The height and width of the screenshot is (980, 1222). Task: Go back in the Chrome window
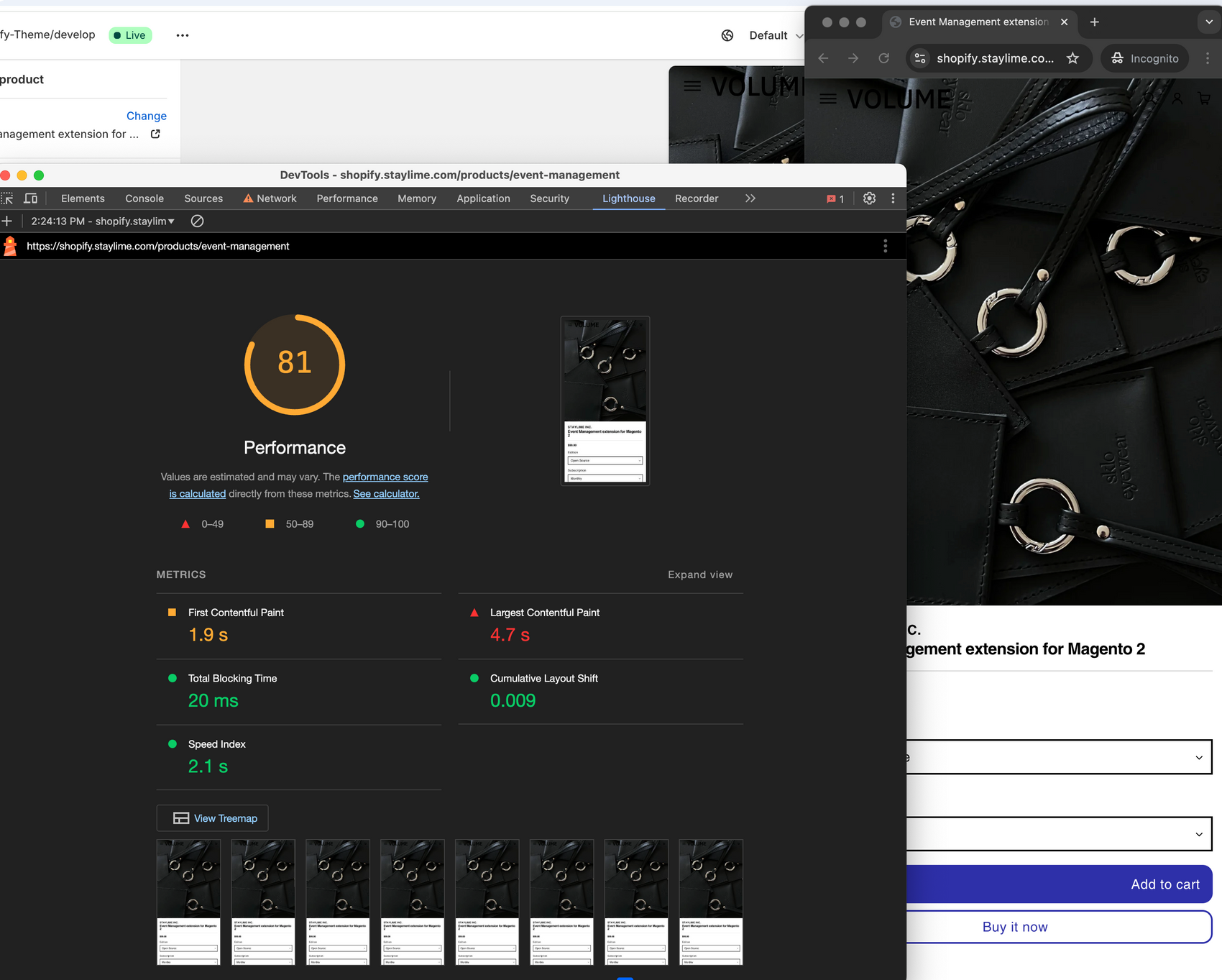tap(824, 58)
